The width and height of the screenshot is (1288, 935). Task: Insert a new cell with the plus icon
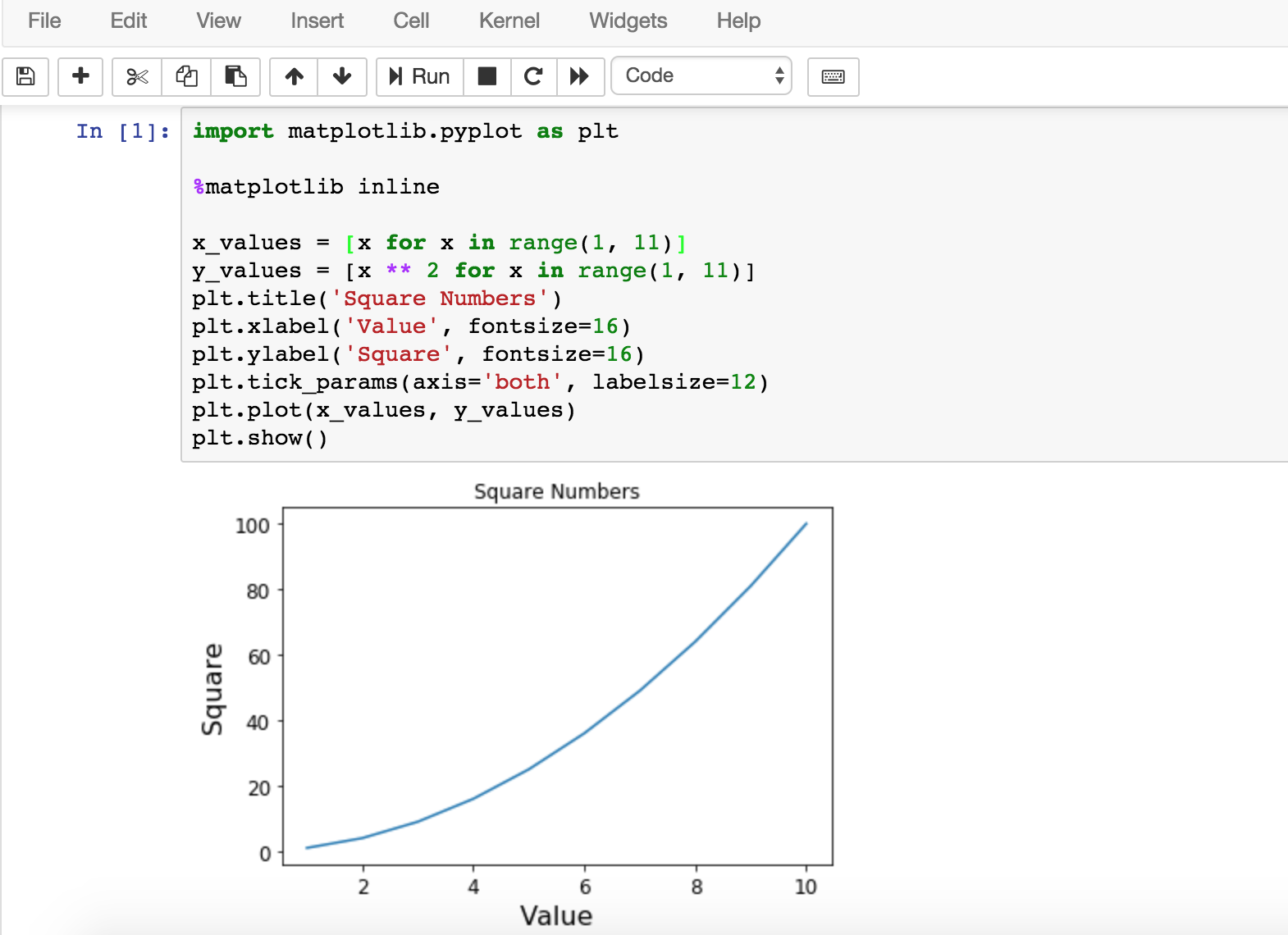[x=80, y=76]
